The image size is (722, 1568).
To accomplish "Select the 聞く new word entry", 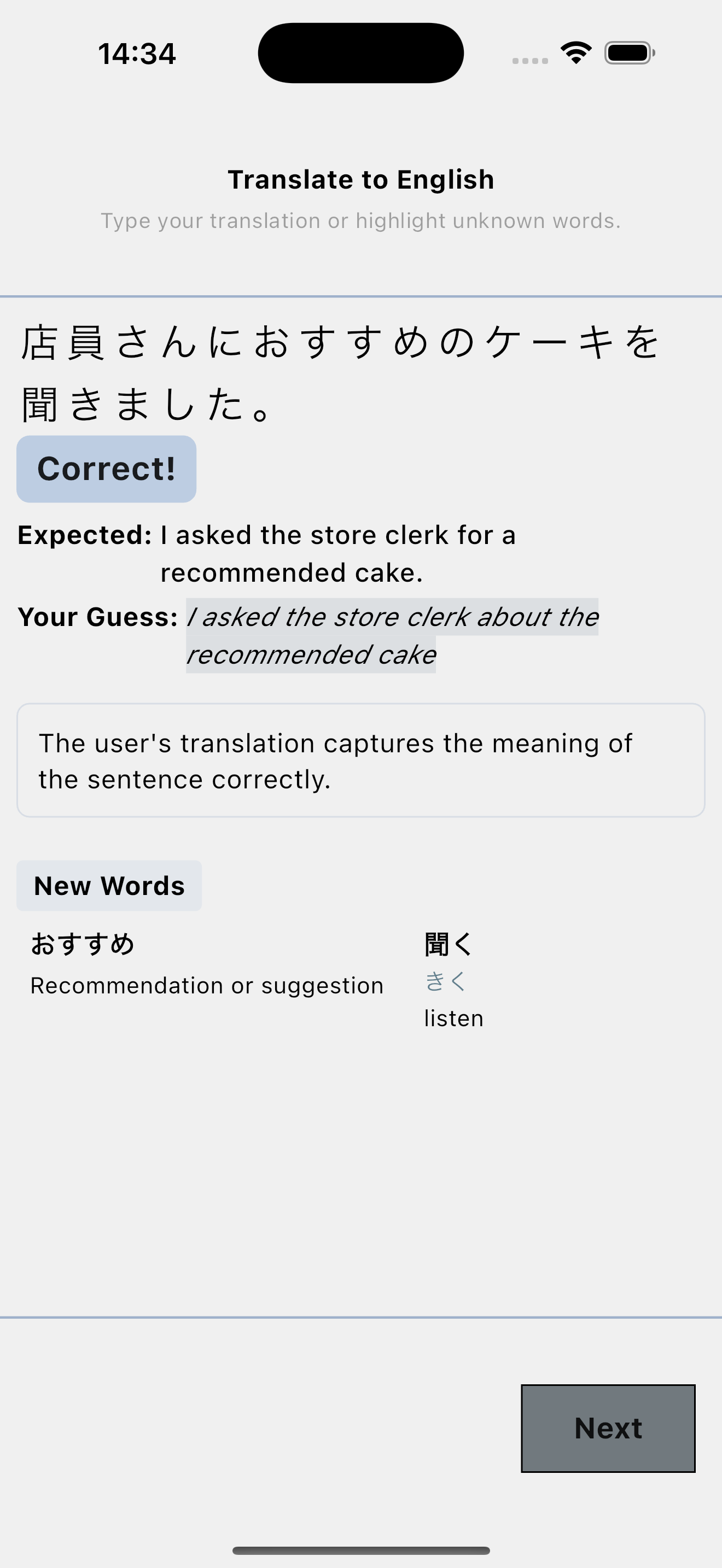I will pyautogui.click(x=448, y=944).
